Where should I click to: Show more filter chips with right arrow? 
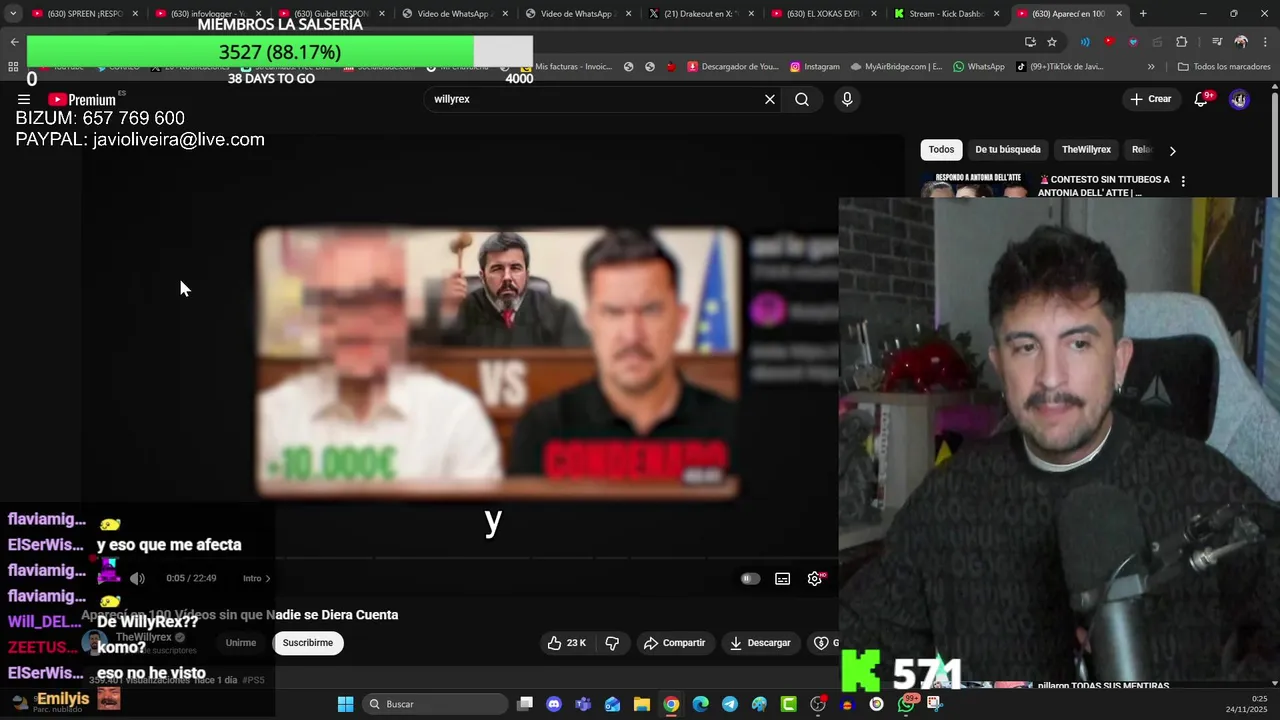1172,150
